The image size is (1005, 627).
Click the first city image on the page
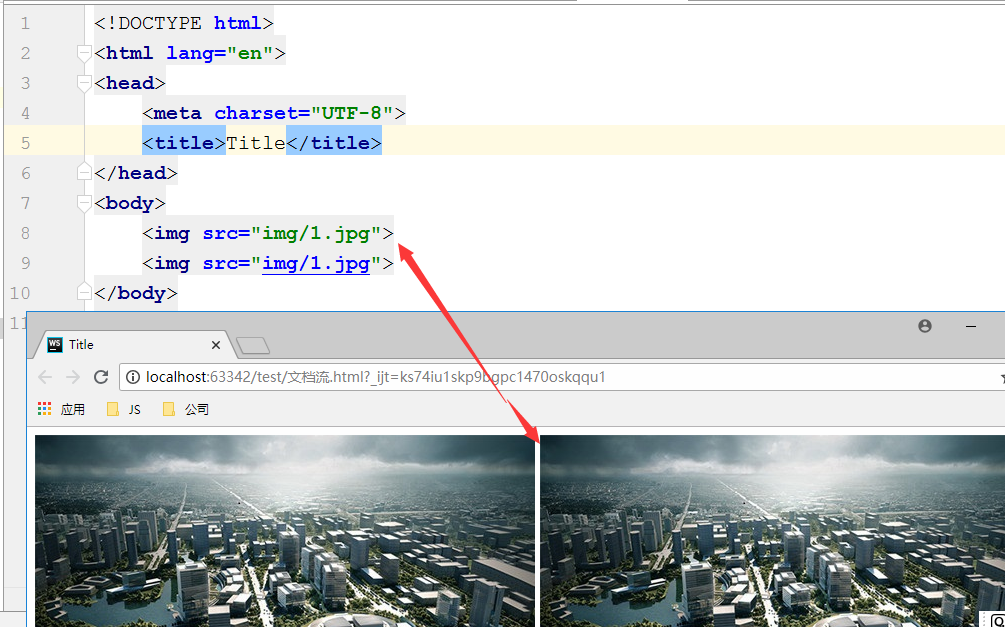(285, 531)
